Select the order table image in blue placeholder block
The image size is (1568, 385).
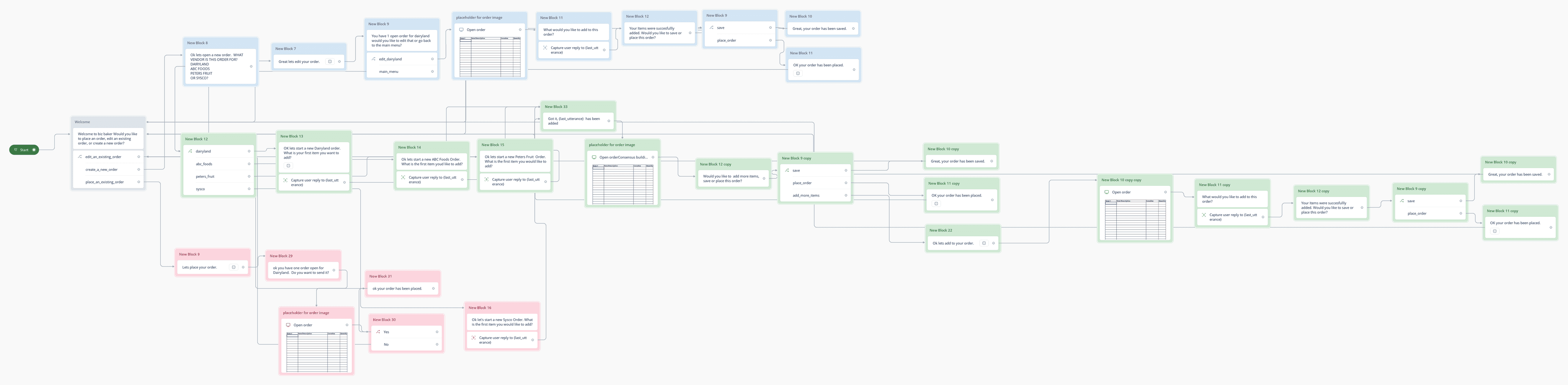pos(490,57)
